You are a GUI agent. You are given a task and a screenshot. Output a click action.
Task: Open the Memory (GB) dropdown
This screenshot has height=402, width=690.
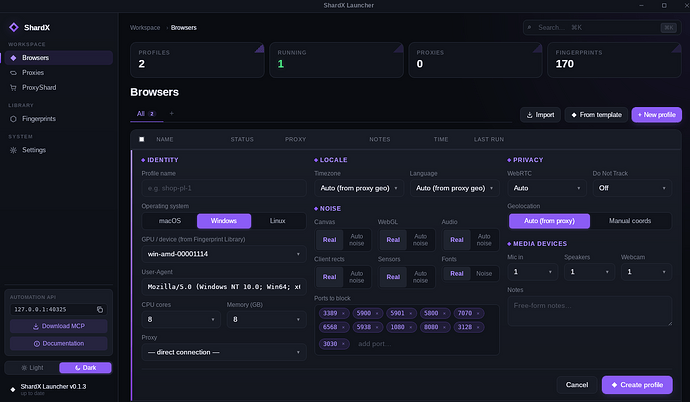click(x=266, y=319)
